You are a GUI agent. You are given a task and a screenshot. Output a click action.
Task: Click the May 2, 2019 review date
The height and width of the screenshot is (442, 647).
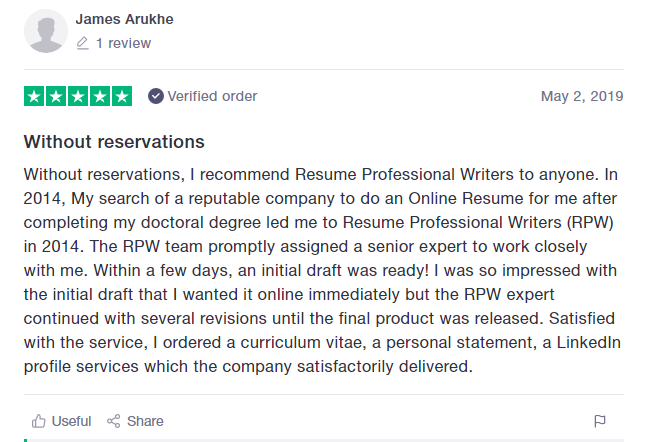tap(582, 97)
